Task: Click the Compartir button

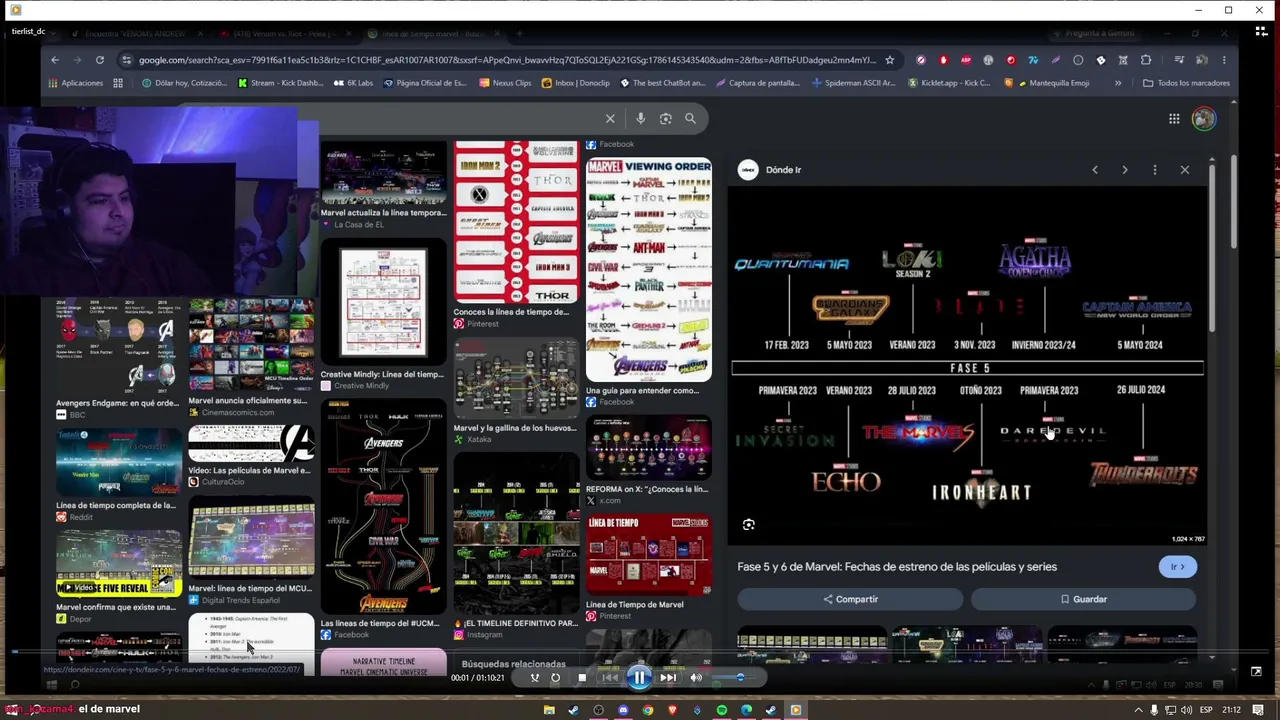Action: click(x=851, y=599)
